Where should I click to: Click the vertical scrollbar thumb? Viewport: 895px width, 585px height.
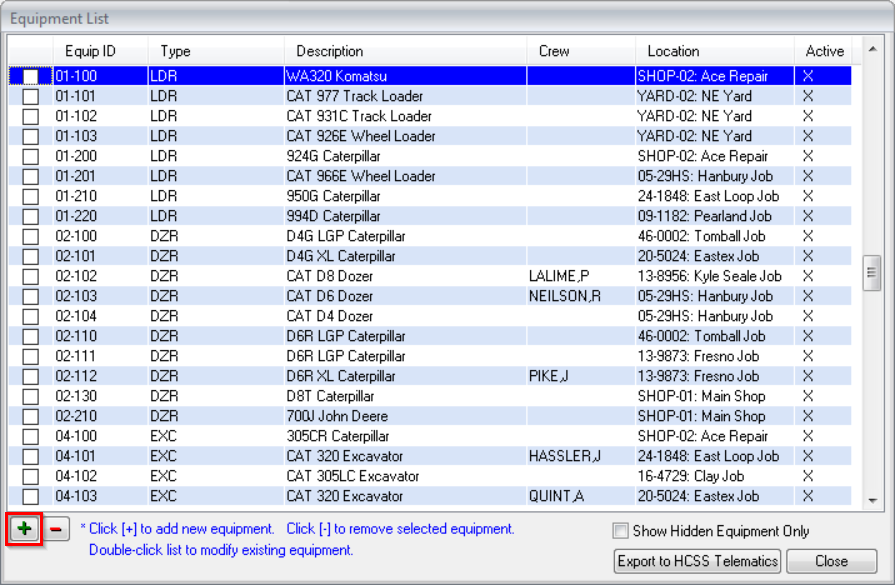[871, 273]
